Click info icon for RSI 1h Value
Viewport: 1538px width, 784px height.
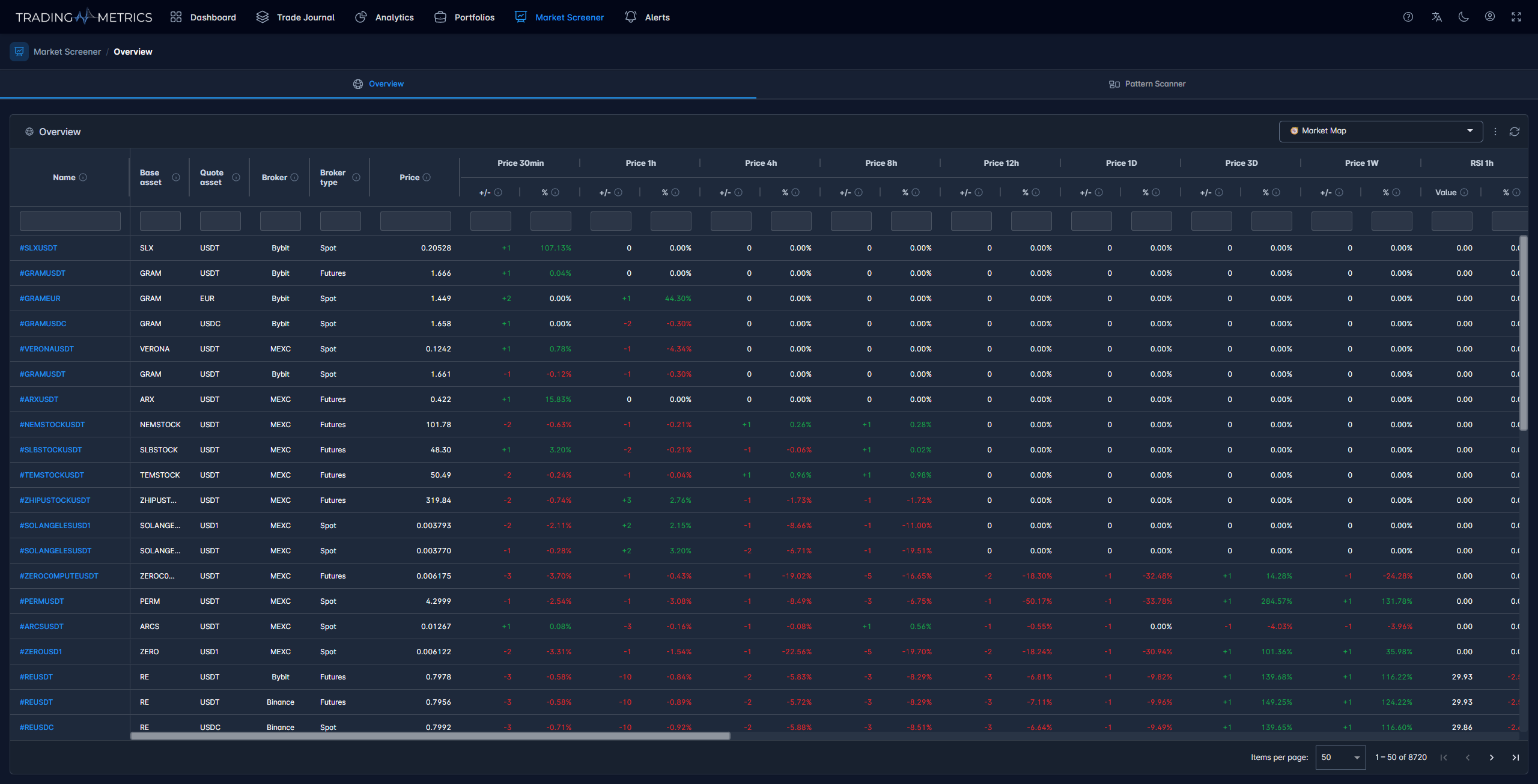(x=1464, y=192)
